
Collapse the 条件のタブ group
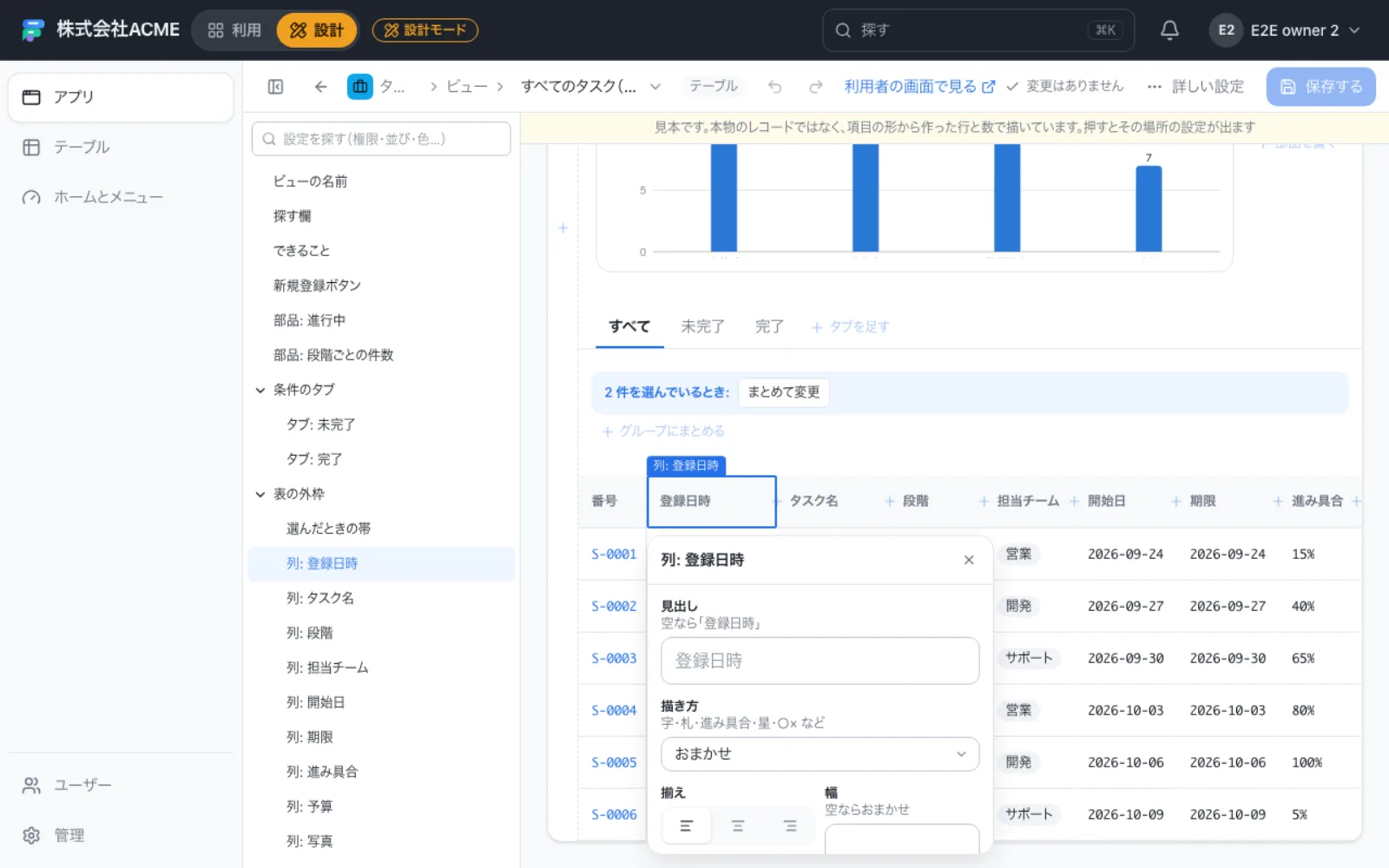(x=260, y=391)
